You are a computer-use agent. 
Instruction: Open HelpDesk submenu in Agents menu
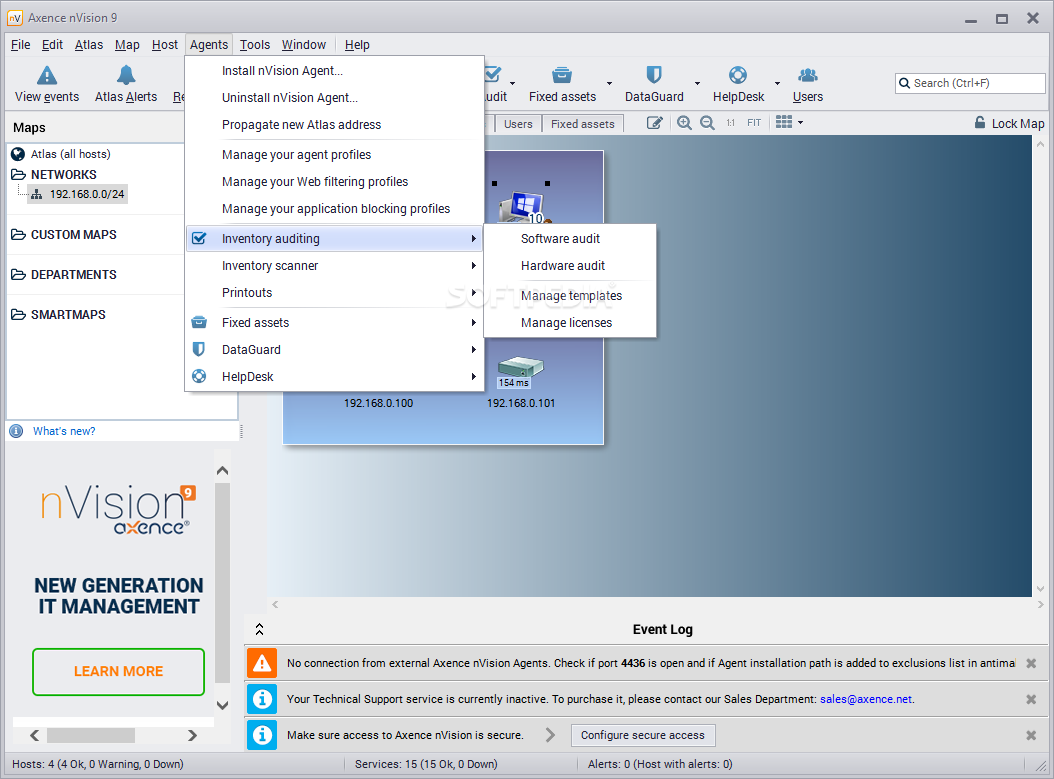pos(334,376)
